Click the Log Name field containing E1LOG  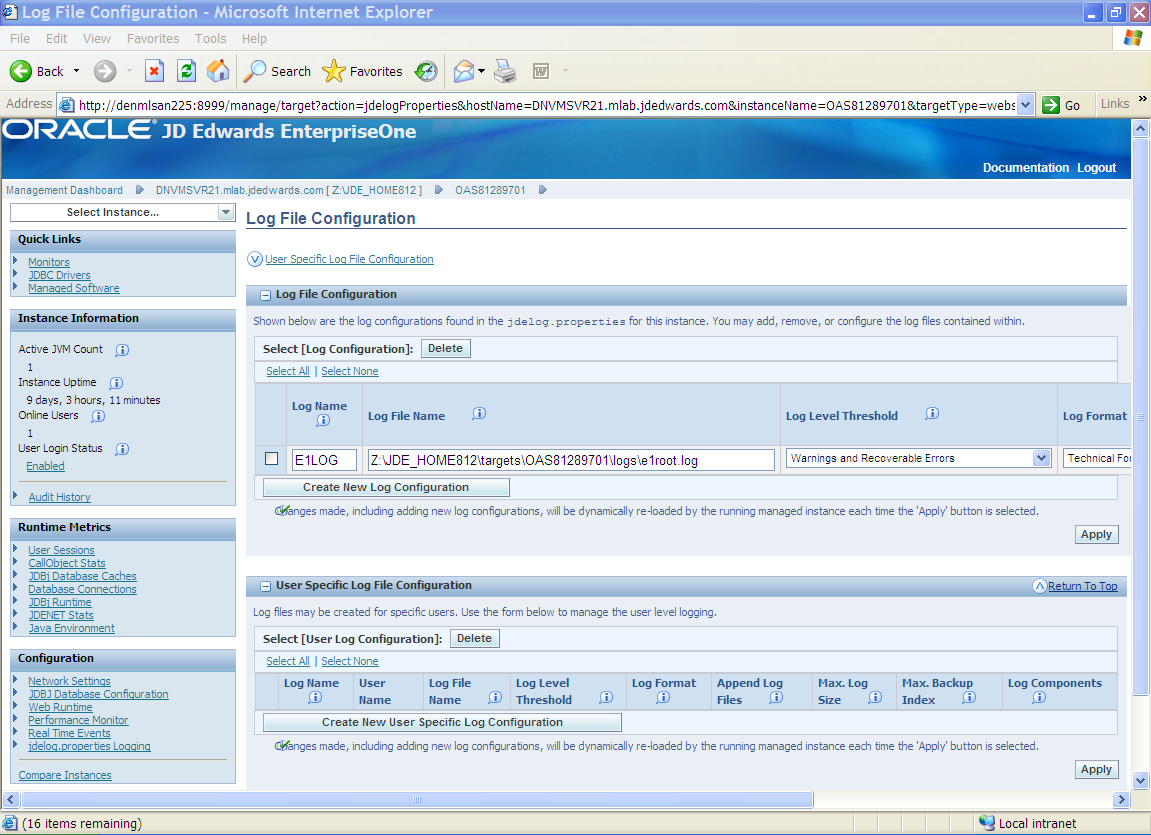(x=324, y=460)
